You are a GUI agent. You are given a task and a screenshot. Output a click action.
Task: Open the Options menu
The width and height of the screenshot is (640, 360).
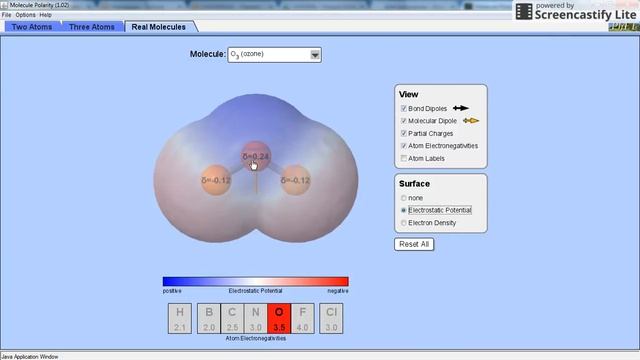[x=25, y=15]
